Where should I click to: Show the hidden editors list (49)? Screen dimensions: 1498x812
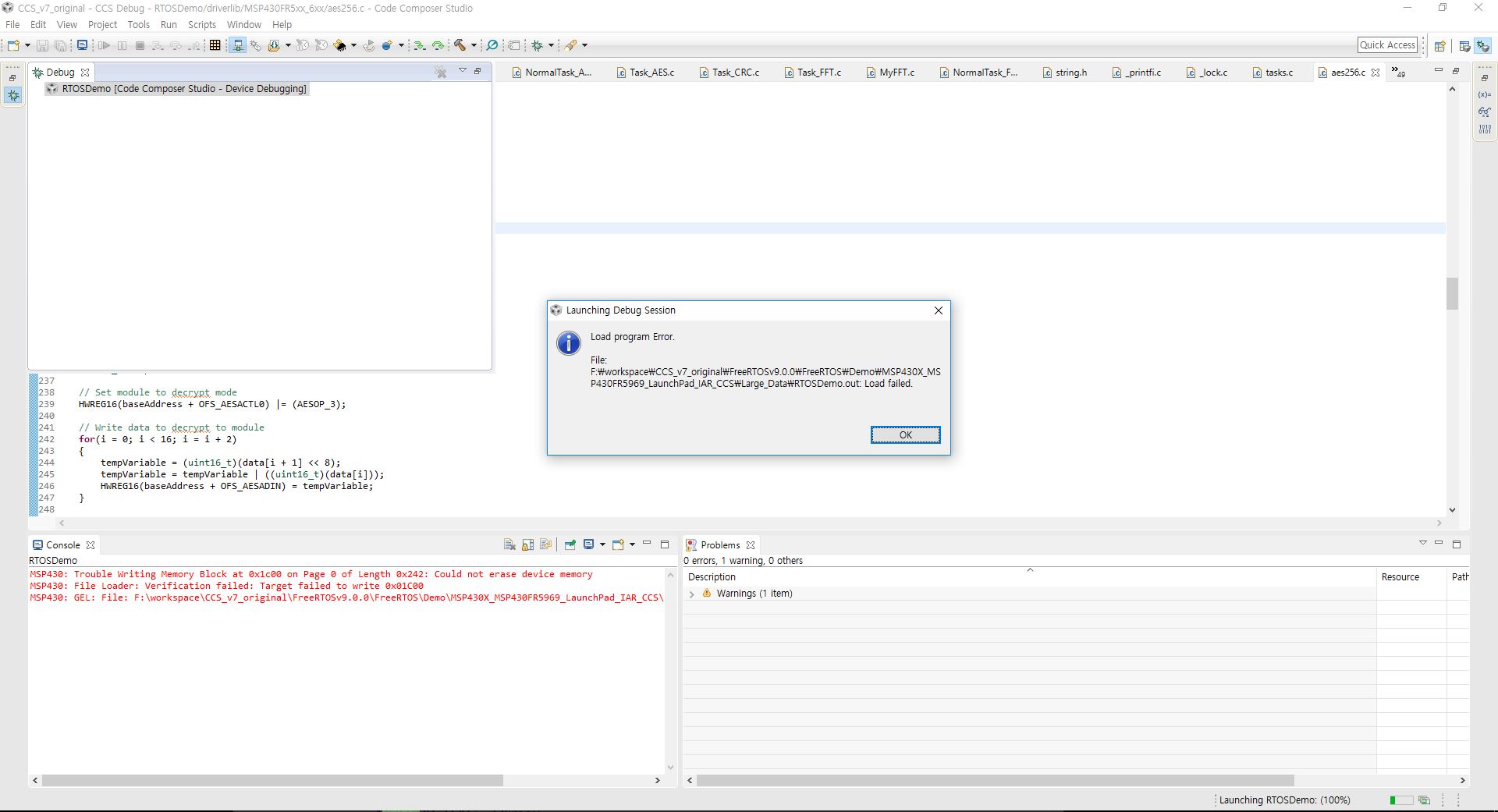(1398, 73)
